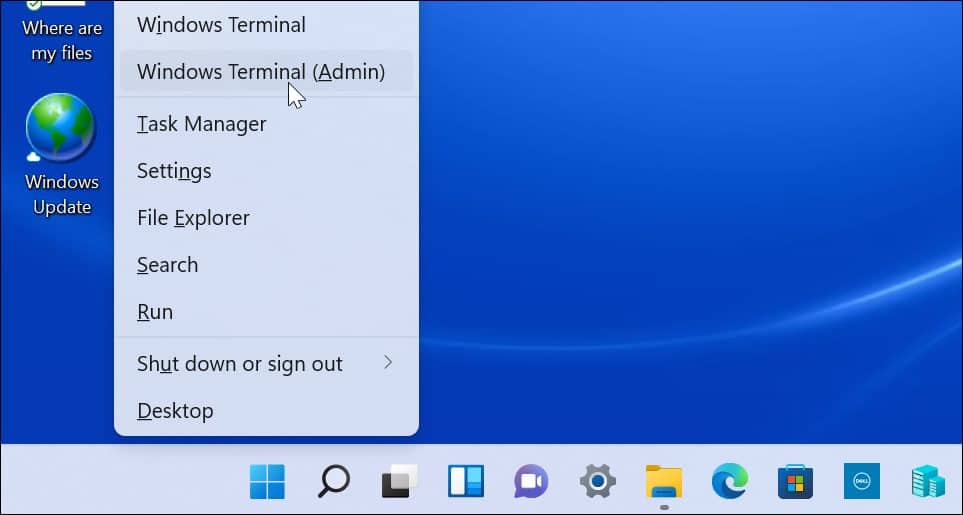The image size is (963, 515).
Task: Open the Dell app on the taskbar
Action: pyautogui.click(x=862, y=481)
